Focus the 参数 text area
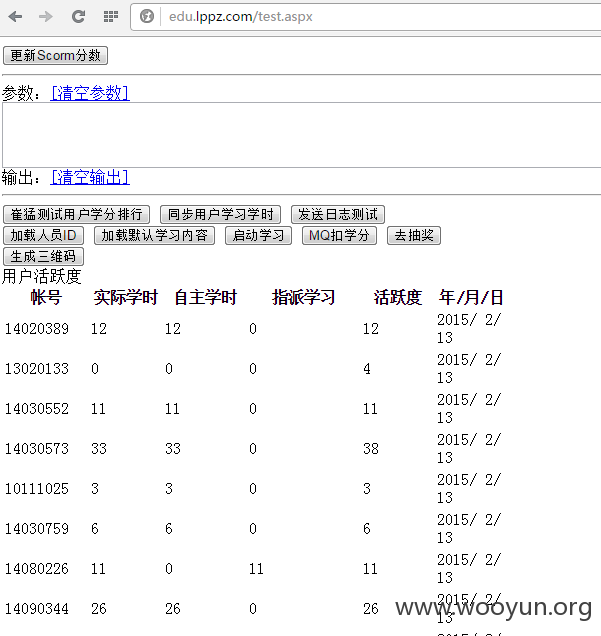The height and width of the screenshot is (636, 601). [302, 135]
